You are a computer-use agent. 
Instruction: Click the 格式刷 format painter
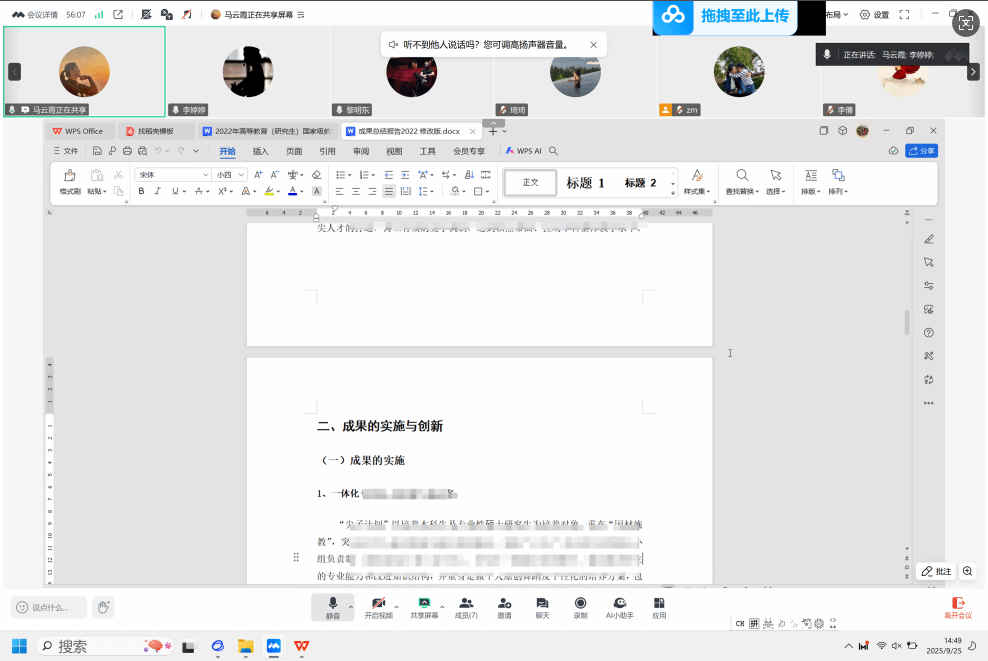pyautogui.click(x=70, y=181)
